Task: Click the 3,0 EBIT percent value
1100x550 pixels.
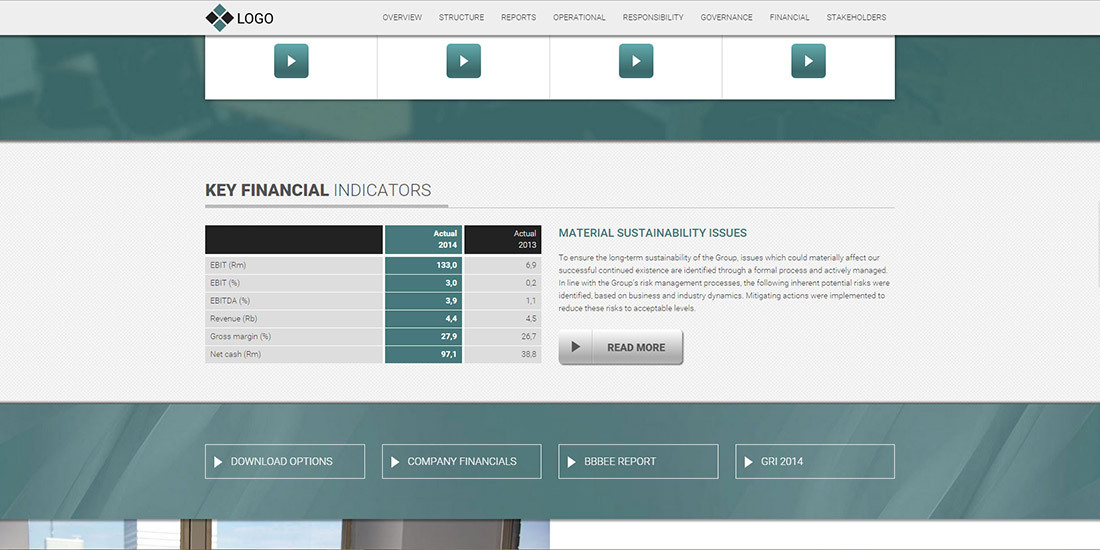Action: point(451,283)
